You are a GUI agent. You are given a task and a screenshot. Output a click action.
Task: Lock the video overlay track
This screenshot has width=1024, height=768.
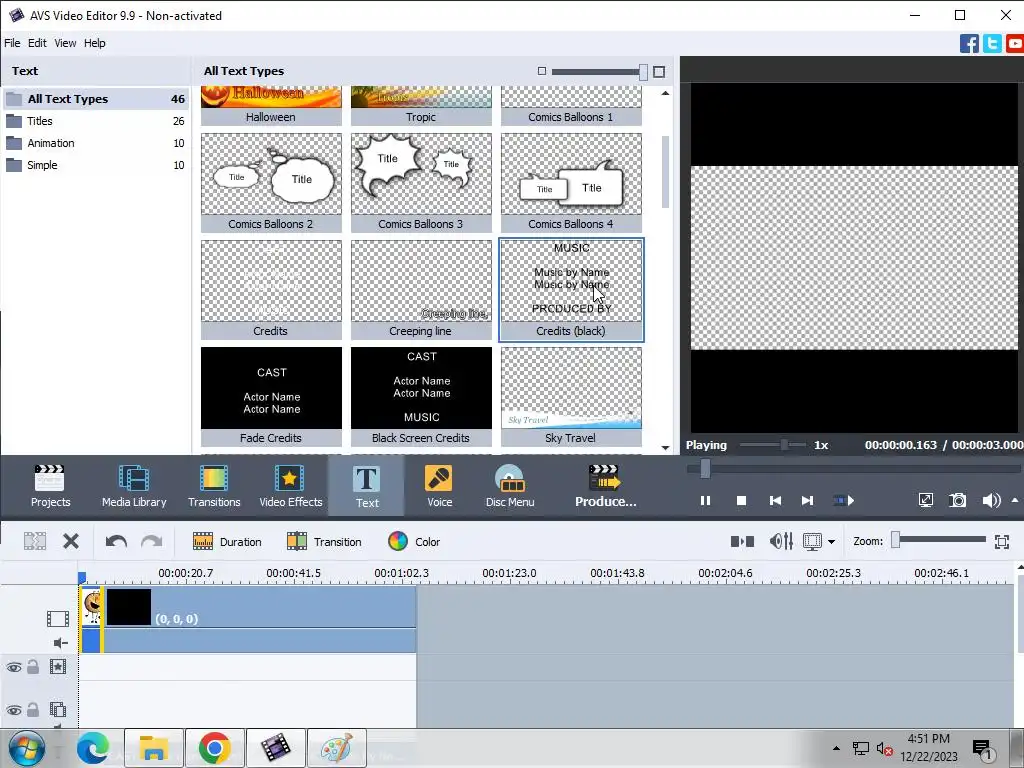(33, 709)
